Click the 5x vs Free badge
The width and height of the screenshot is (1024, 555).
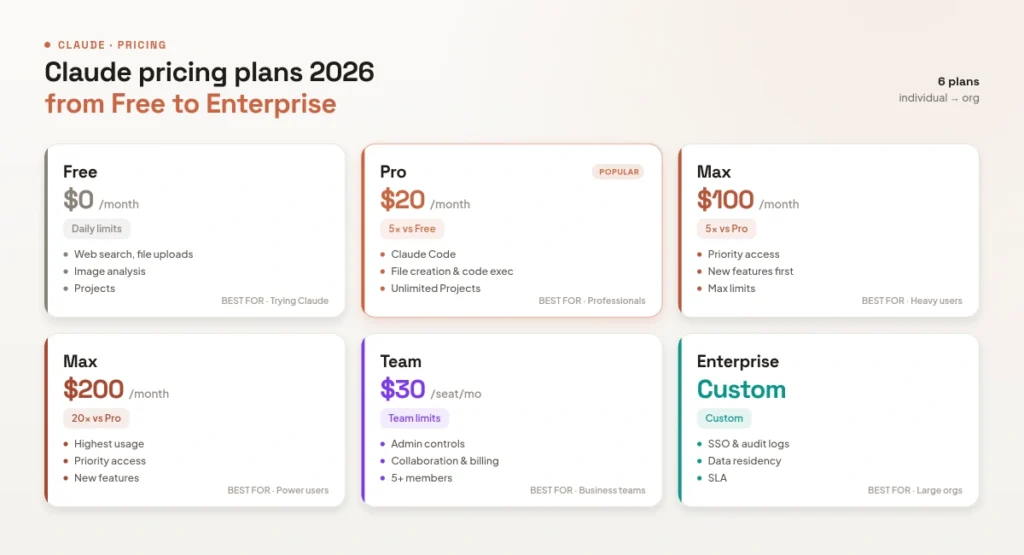[x=412, y=229]
